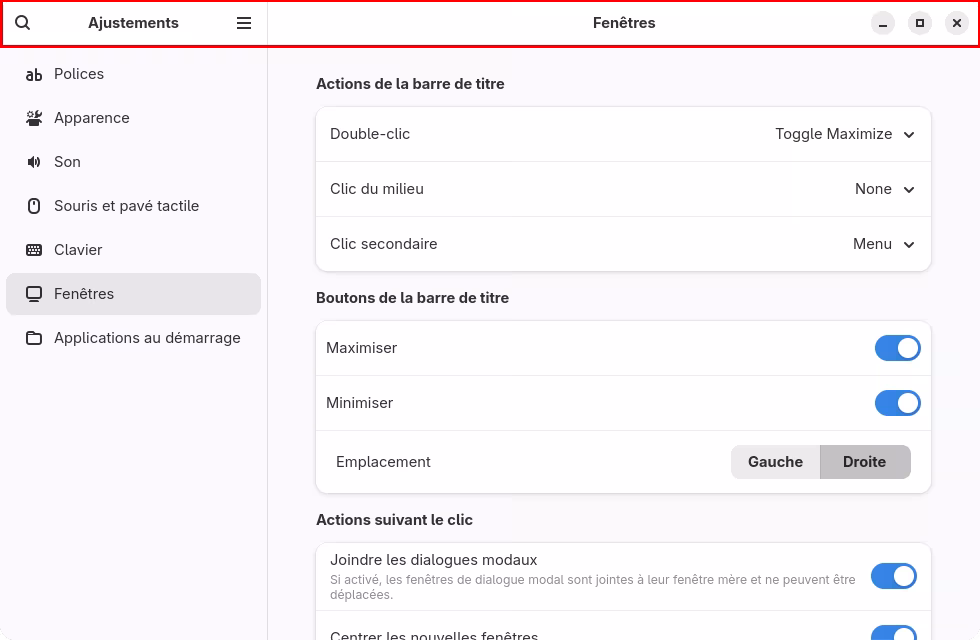This screenshot has height=640, width=980.
Task: Click the mouse icon for Souris et pavé tactile
Action: pyautogui.click(x=34, y=206)
